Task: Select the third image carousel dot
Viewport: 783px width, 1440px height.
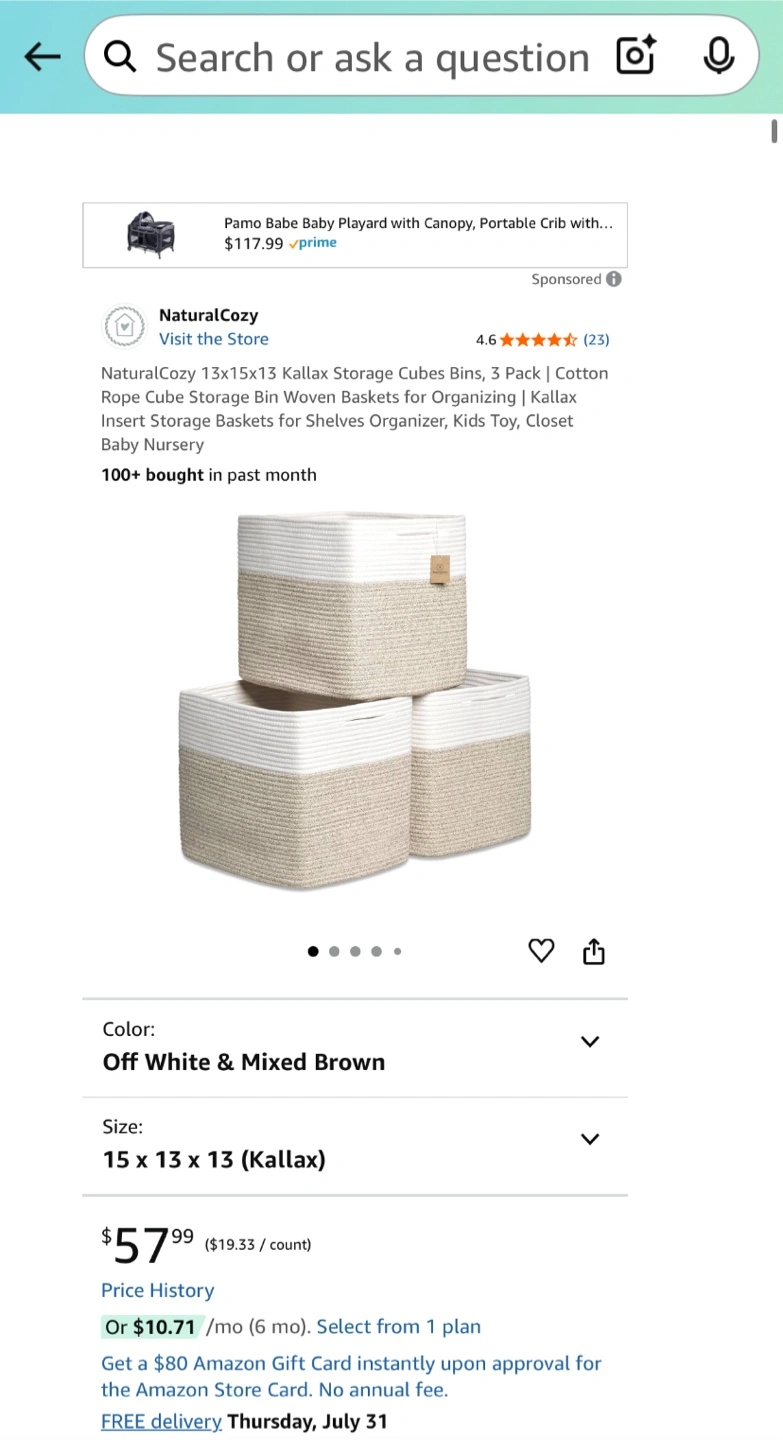Action: coord(355,951)
